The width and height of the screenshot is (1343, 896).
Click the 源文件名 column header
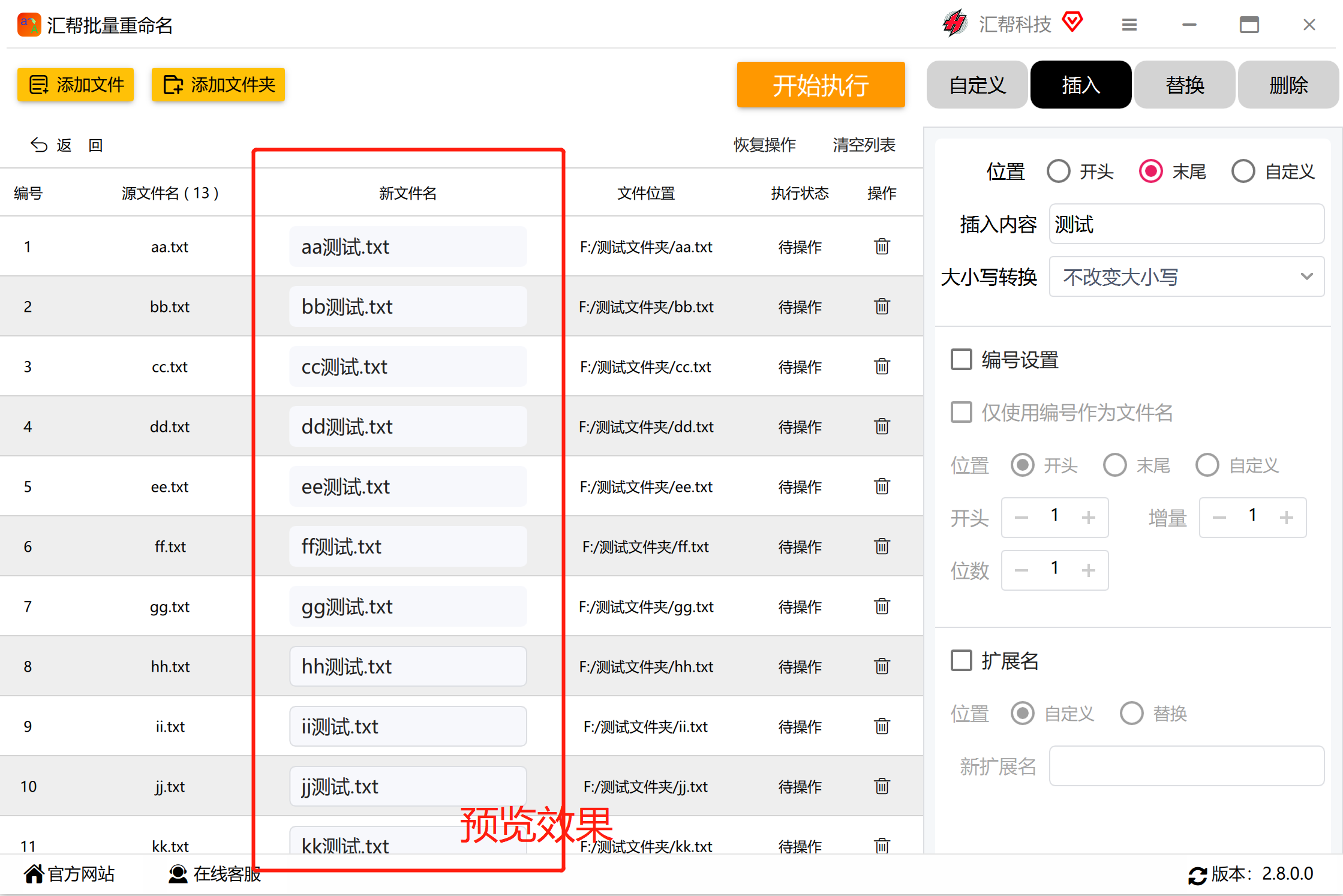170,193
